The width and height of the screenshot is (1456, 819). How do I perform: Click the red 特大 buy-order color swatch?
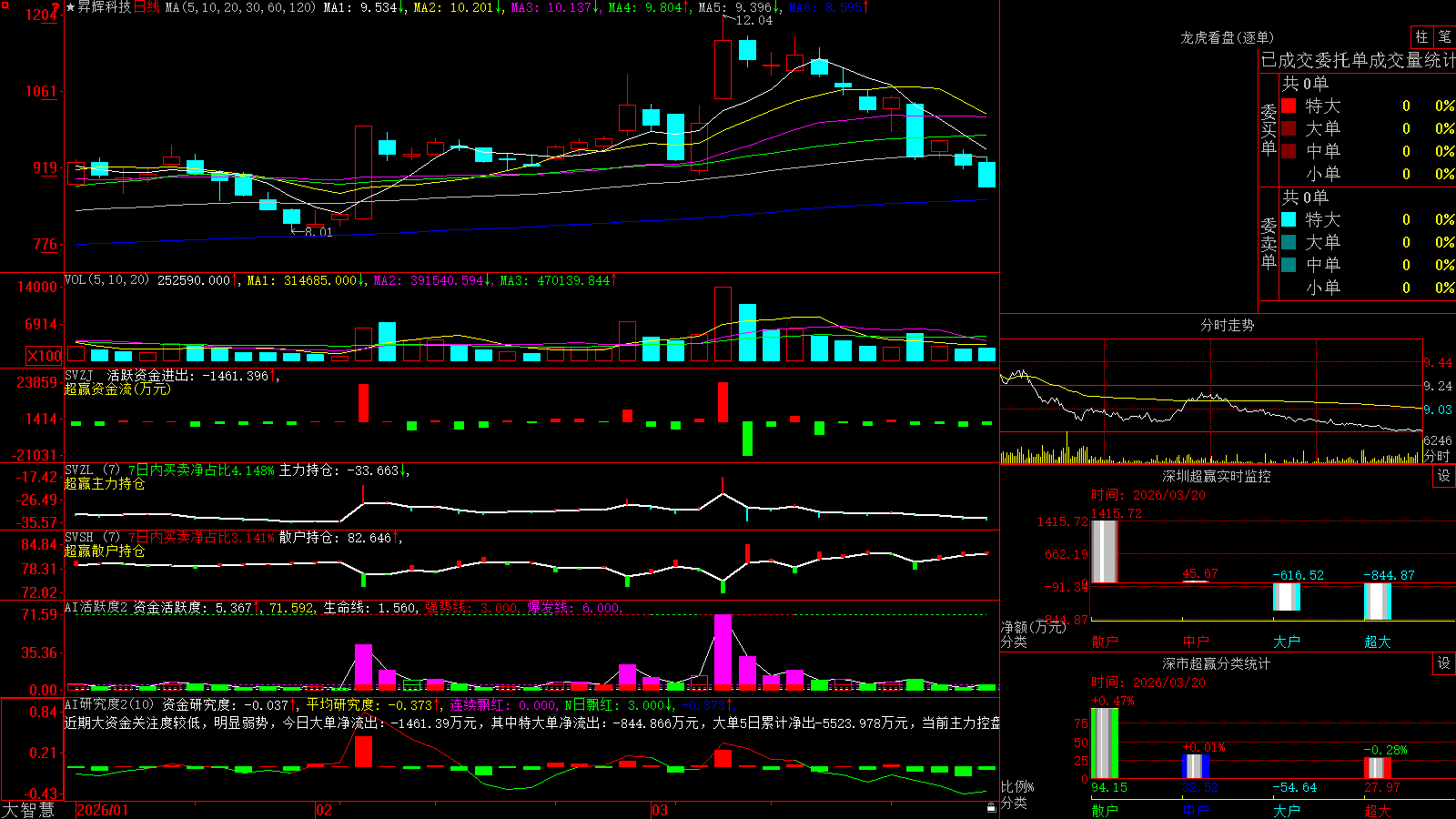click(1289, 106)
